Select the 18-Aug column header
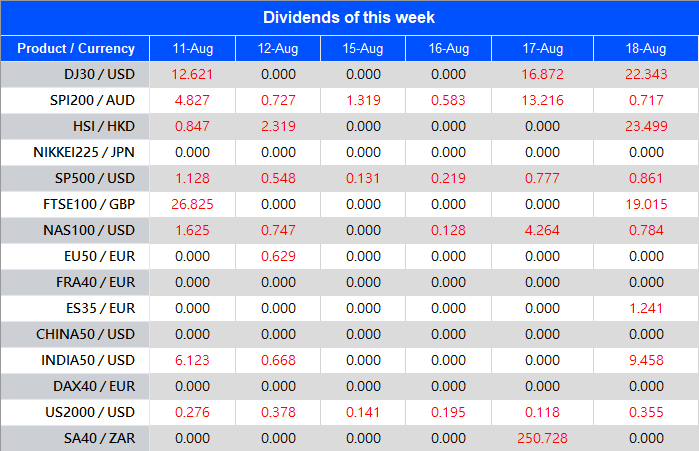The height and width of the screenshot is (451, 699). point(646,48)
